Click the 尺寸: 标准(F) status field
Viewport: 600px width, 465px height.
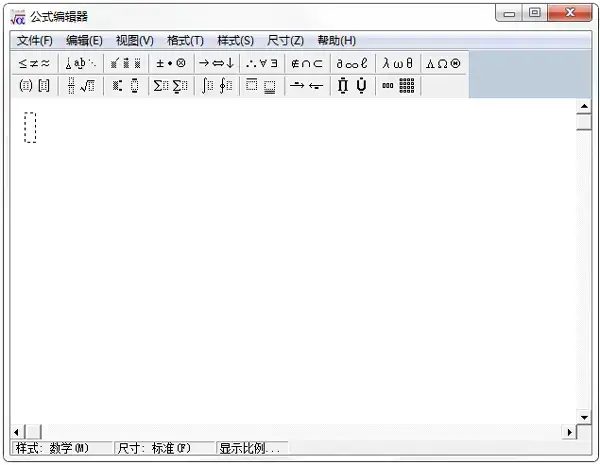click(x=165, y=448)
